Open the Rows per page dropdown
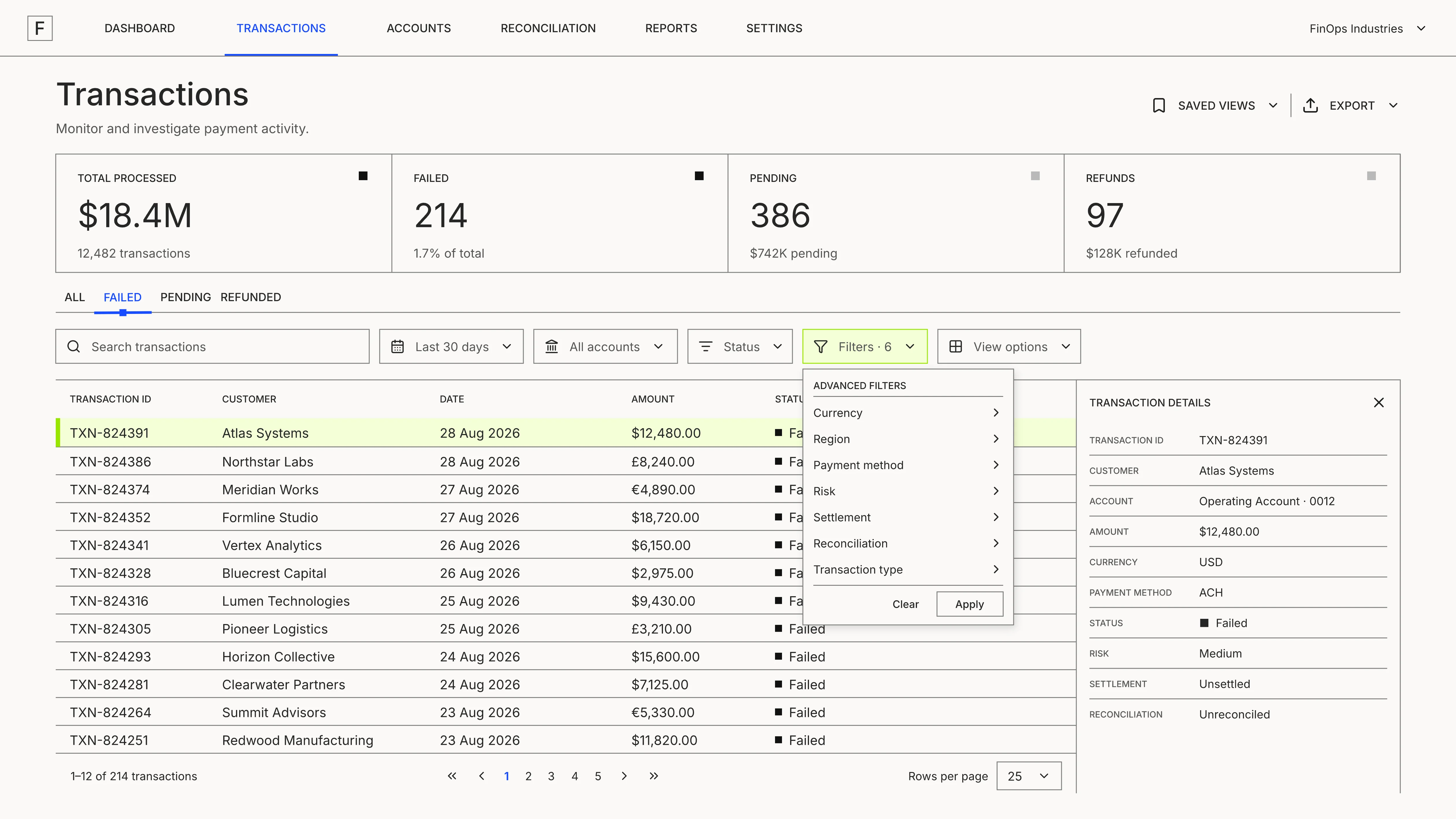This screenshot has width=1456, height=819. pos(1029,775)
